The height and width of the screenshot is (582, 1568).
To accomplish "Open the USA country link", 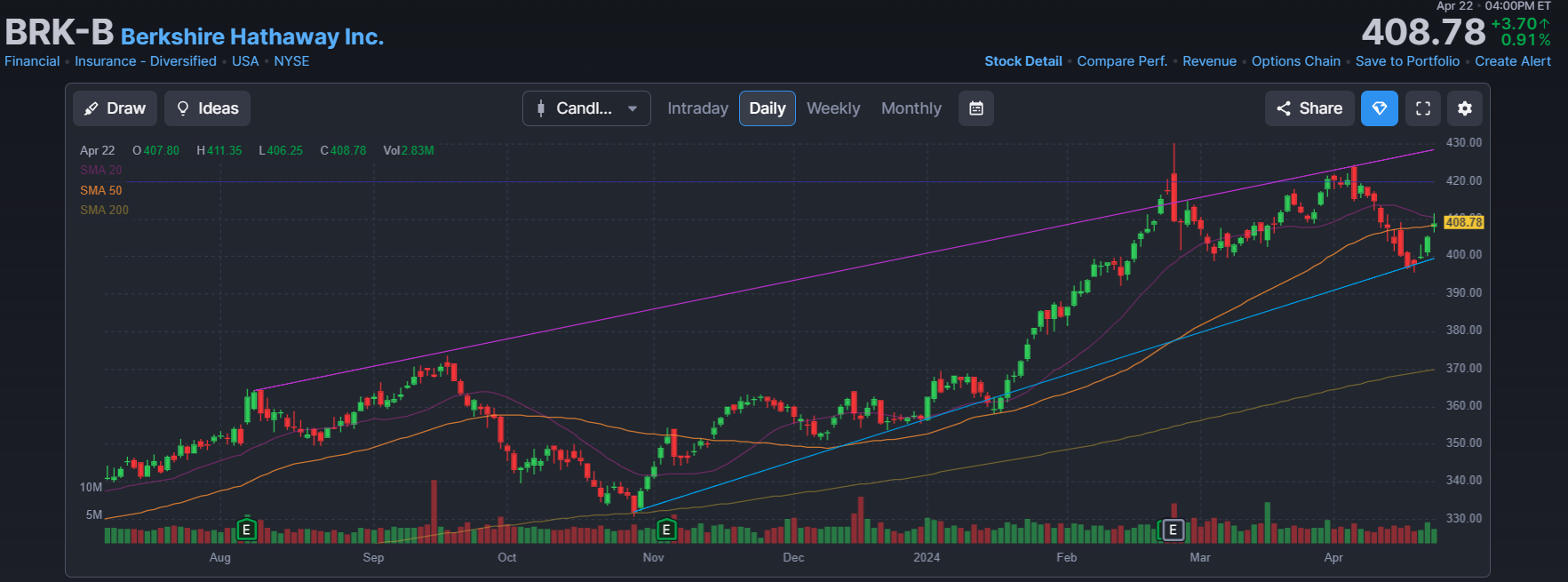I will pos(245,61).
